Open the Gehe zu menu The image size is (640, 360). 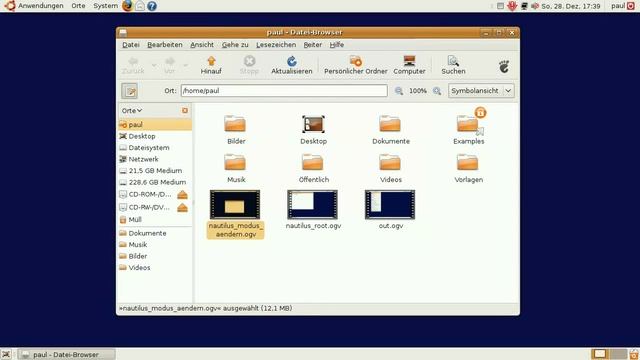[x=235, y=45]
